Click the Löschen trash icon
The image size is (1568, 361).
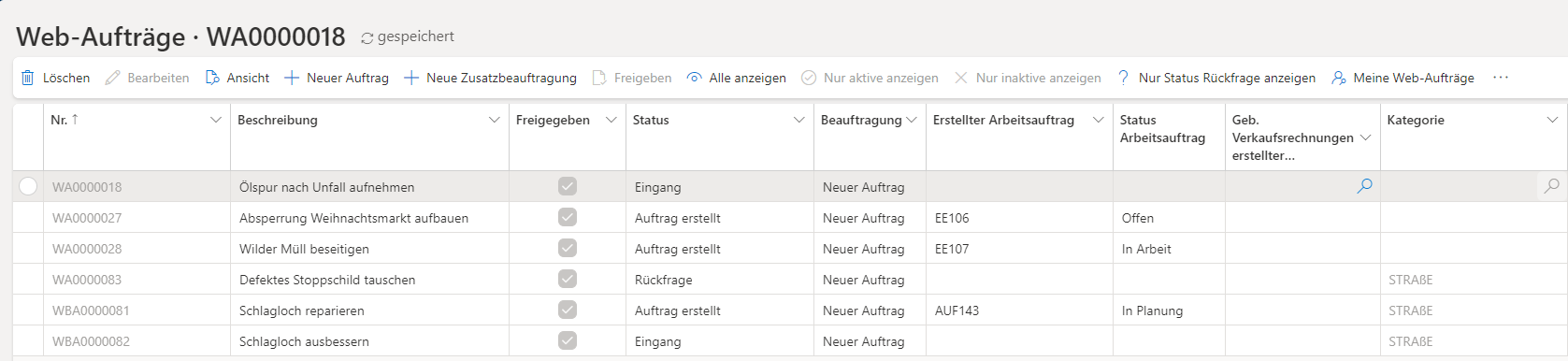pos(28,78)
